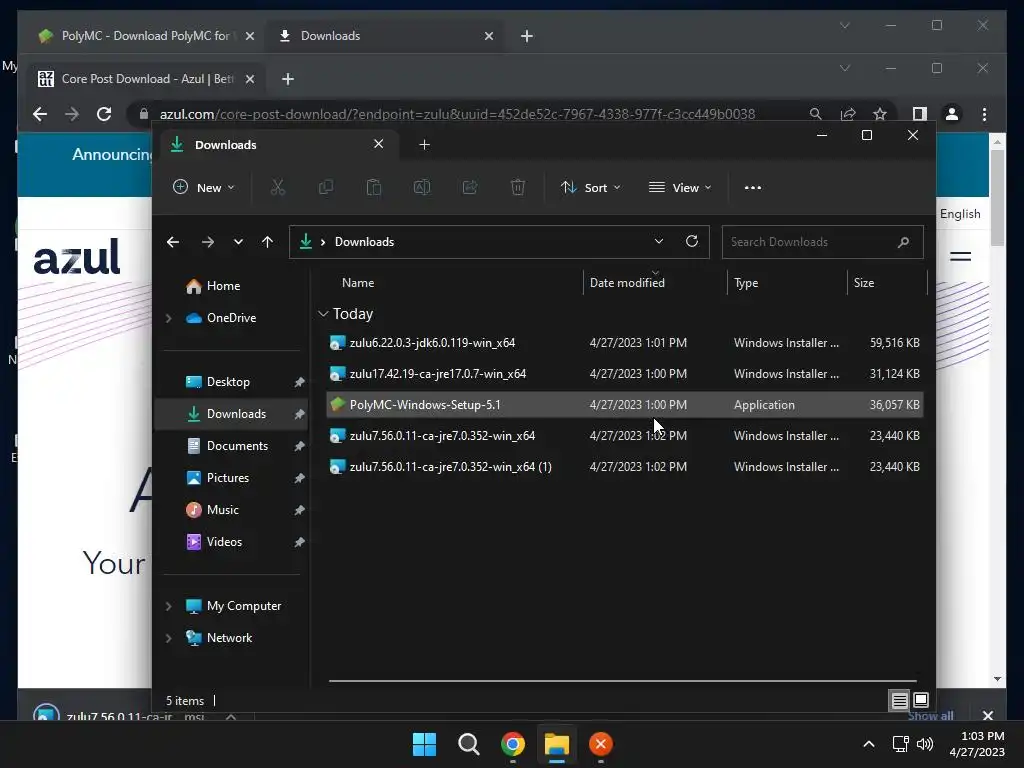Open Chrome profile avatar menu
The height and width of the screenshot is (768, 1024).
952,114
